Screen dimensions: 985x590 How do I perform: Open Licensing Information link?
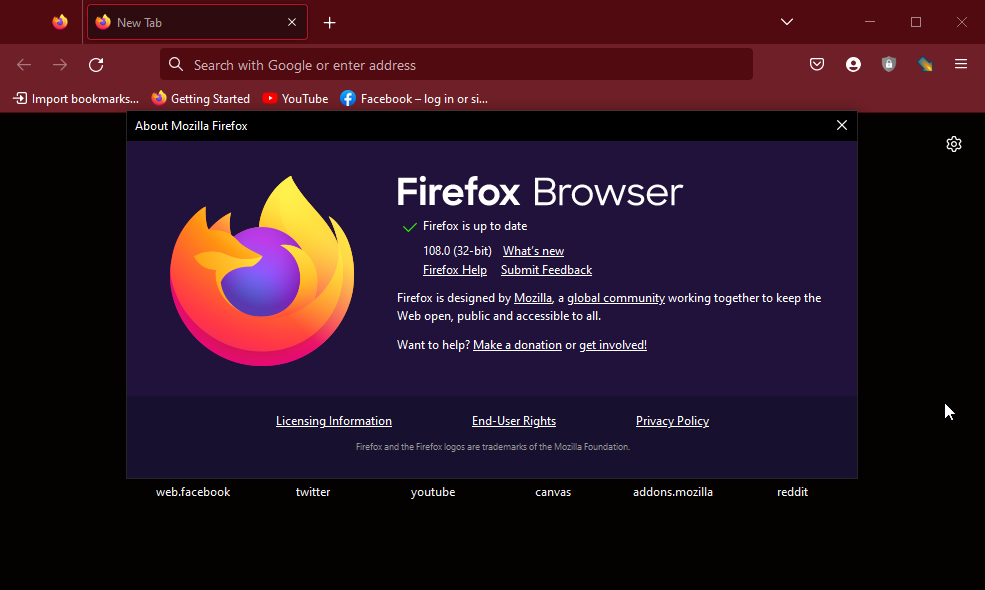[334, 421]
